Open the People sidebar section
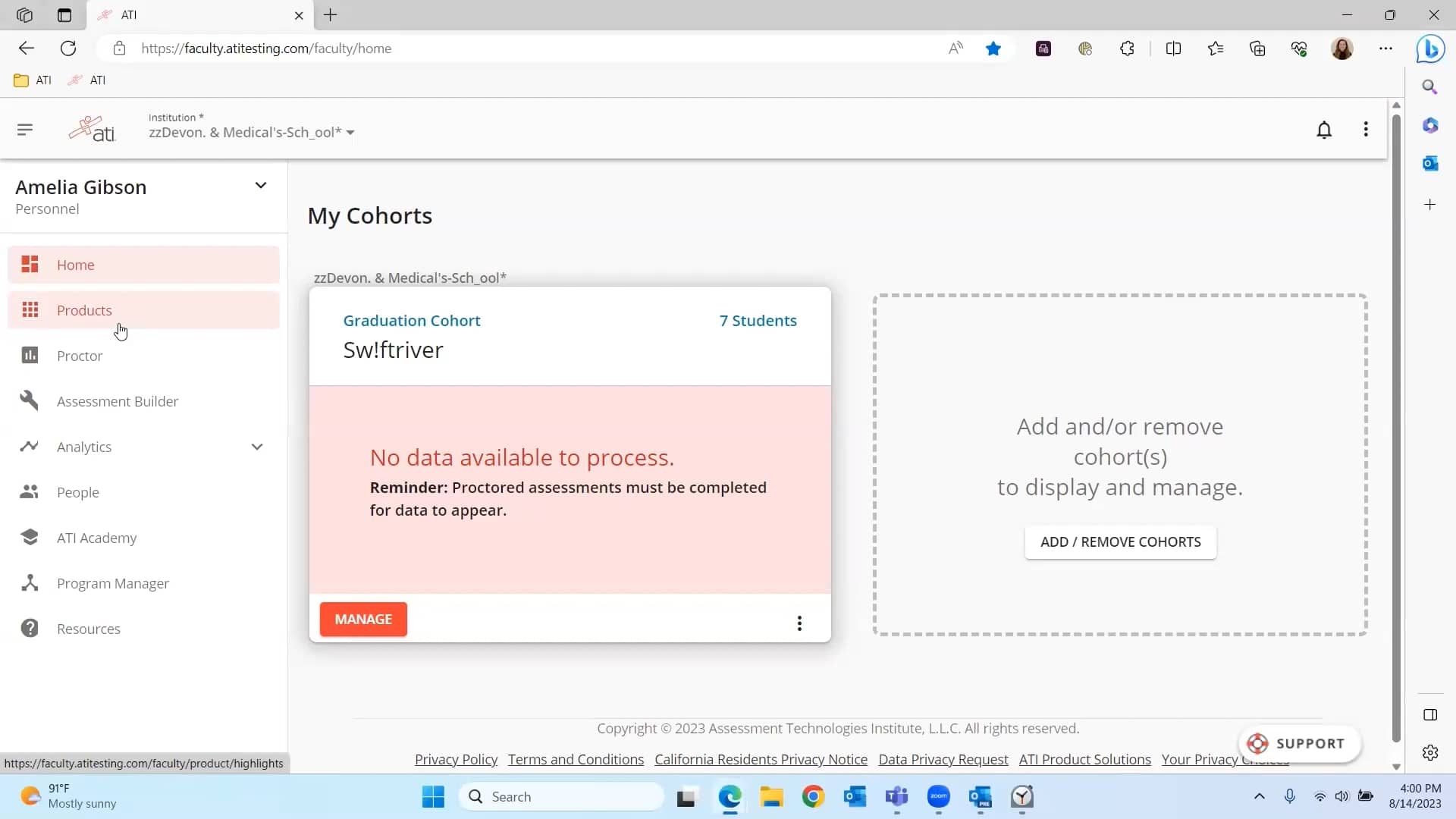1456x819 pixels. [78, 492]
